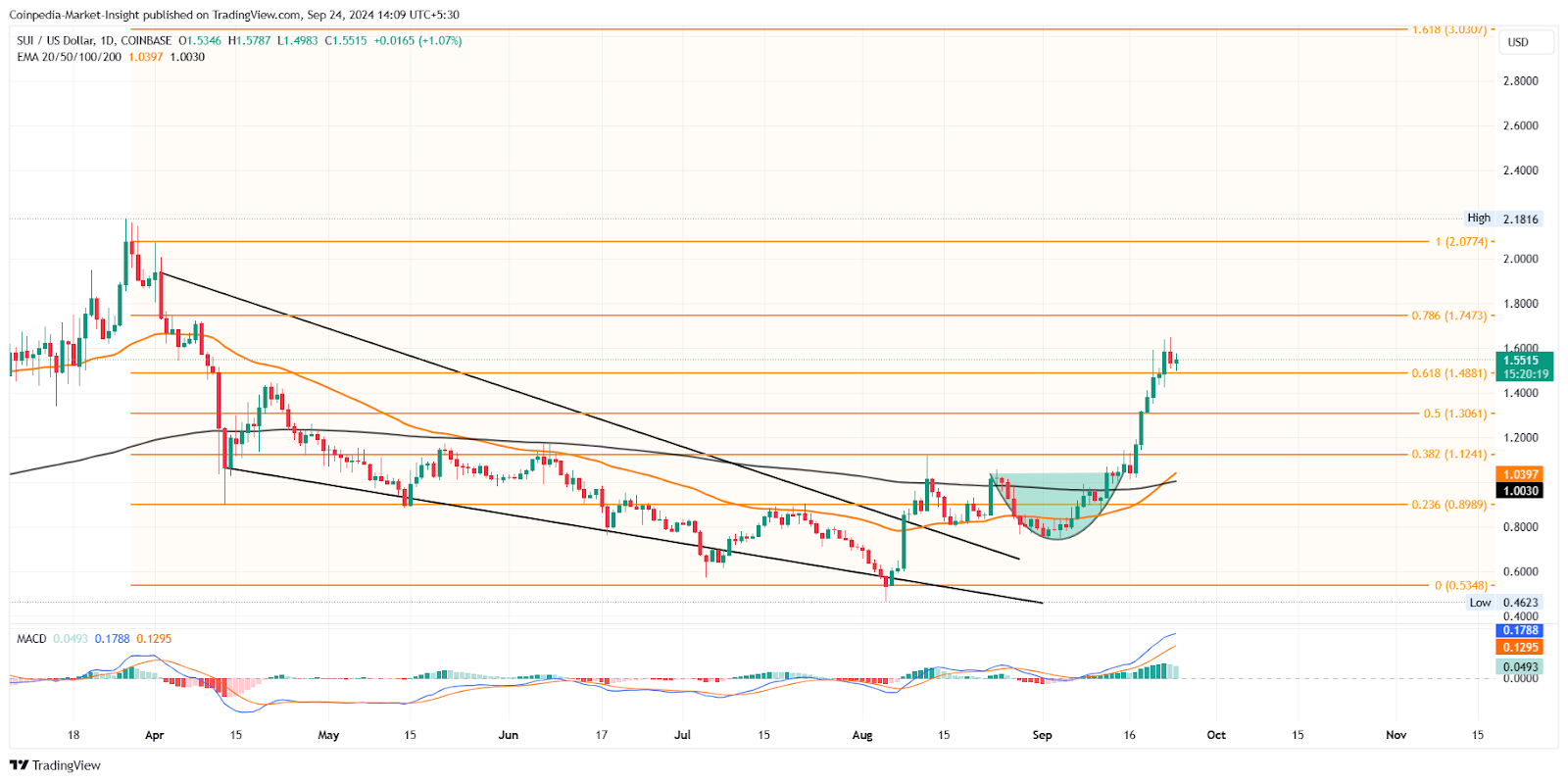1568x782 pixels.
Task: Click the May label on time axis
Action: (x=328, y=735)
